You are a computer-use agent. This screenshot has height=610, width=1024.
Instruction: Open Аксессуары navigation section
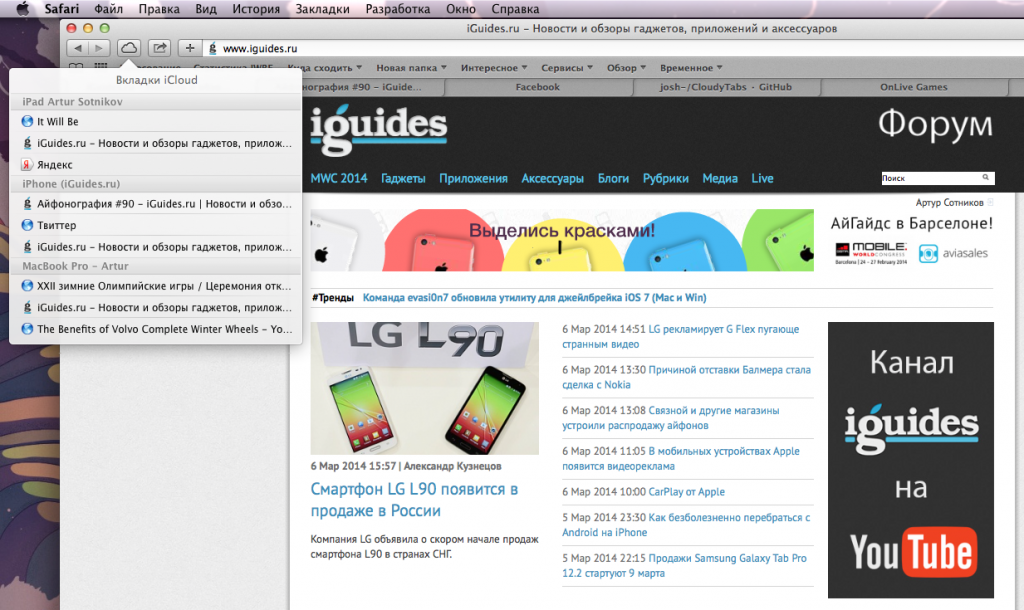552,178
